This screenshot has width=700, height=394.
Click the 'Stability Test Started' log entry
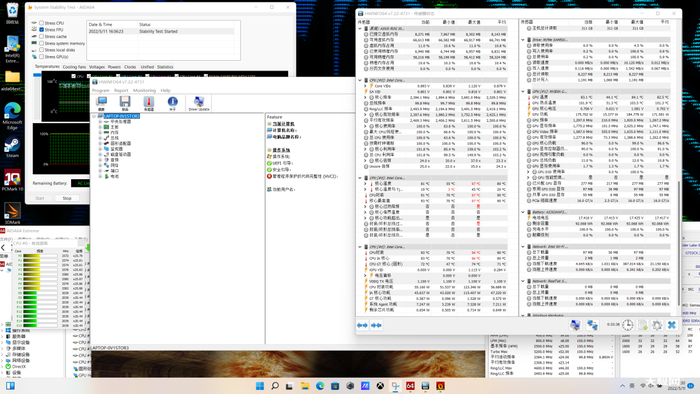click(x=161, y=32)
